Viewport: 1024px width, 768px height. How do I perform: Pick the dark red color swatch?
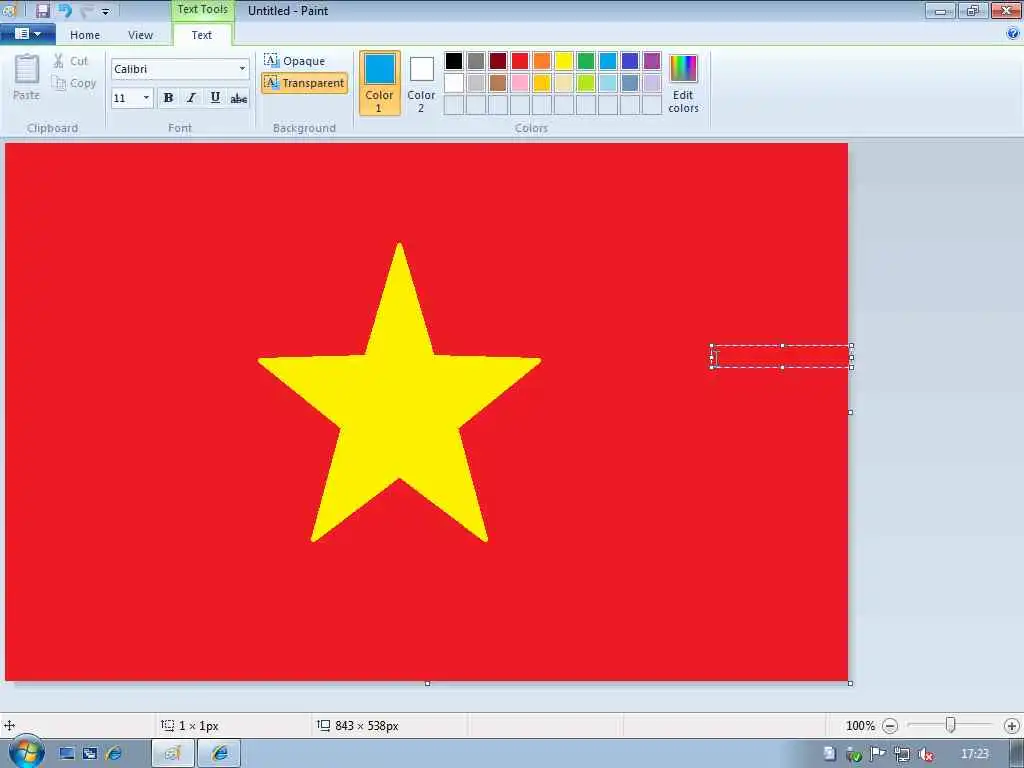498,61
